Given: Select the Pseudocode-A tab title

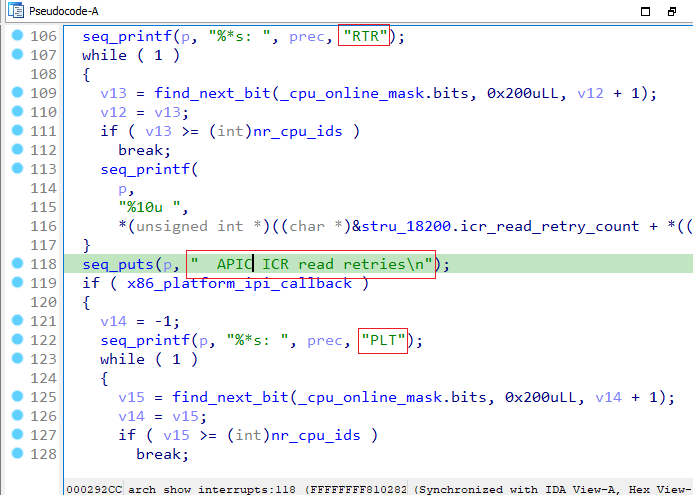Looking at the screenshot, I should 63,11.
